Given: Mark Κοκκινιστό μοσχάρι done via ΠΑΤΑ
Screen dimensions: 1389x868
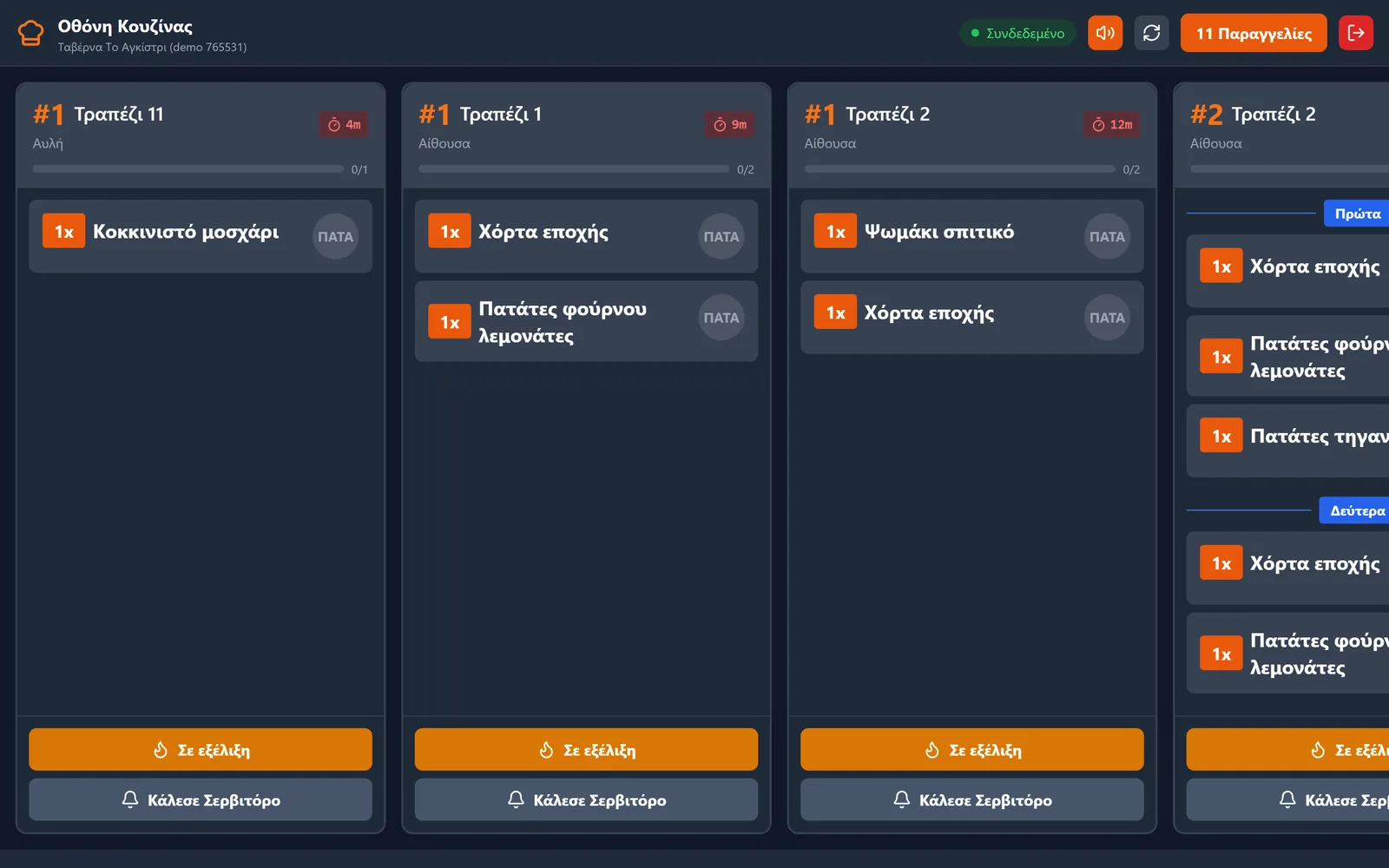Looking at the screenshot, I should (x=335, y=236).
